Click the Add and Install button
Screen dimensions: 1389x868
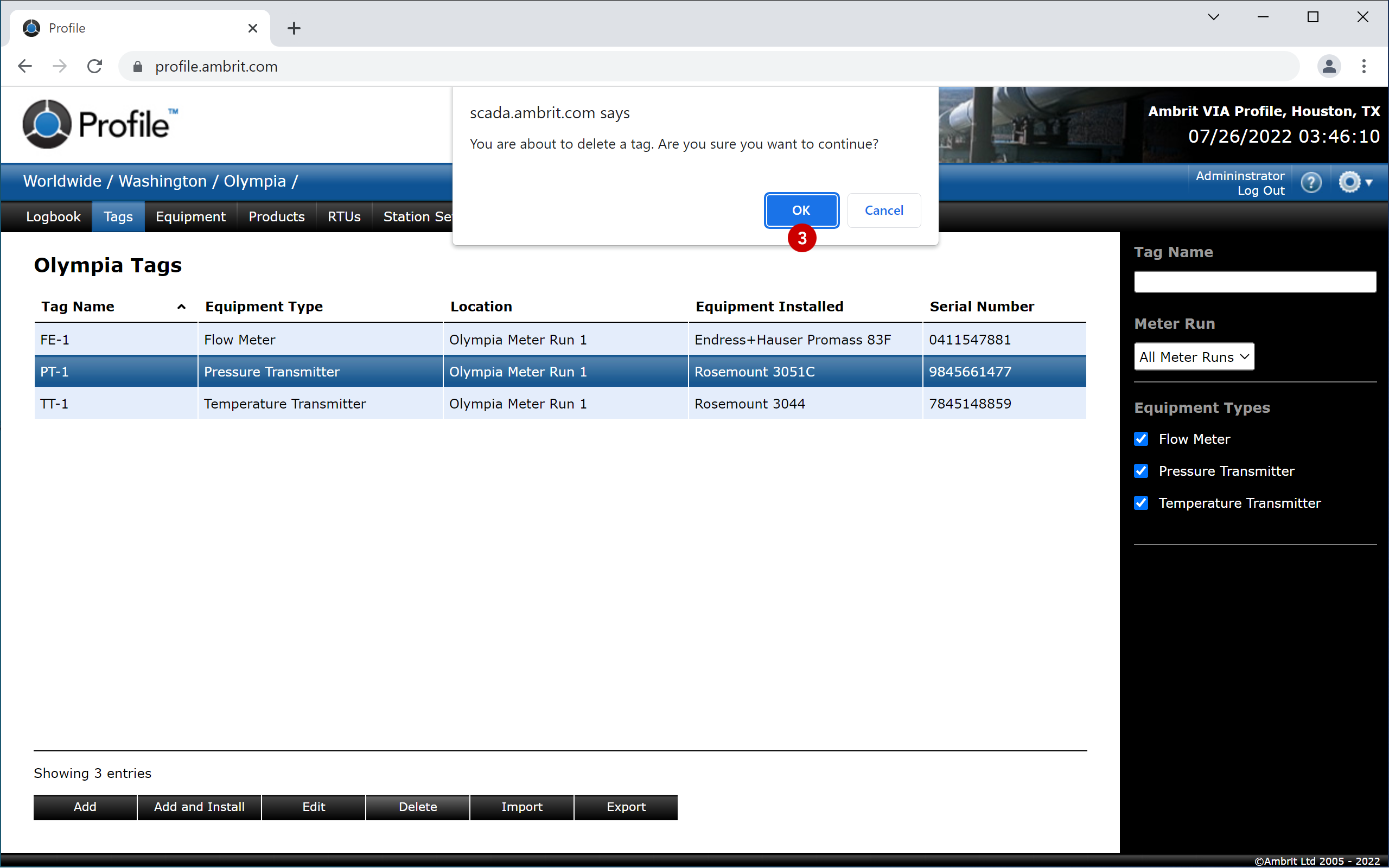coord(199,807)
